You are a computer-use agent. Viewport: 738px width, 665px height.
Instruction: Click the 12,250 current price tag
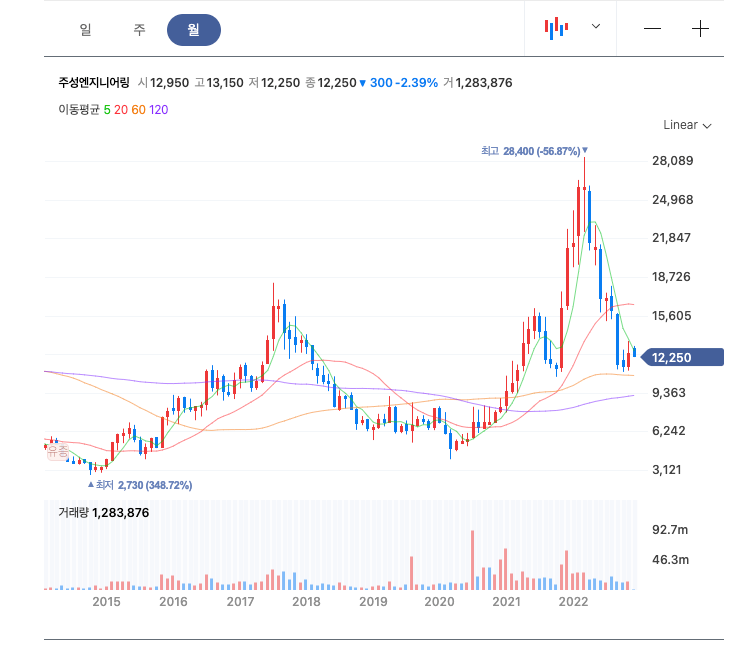click(x=682, y=357)
